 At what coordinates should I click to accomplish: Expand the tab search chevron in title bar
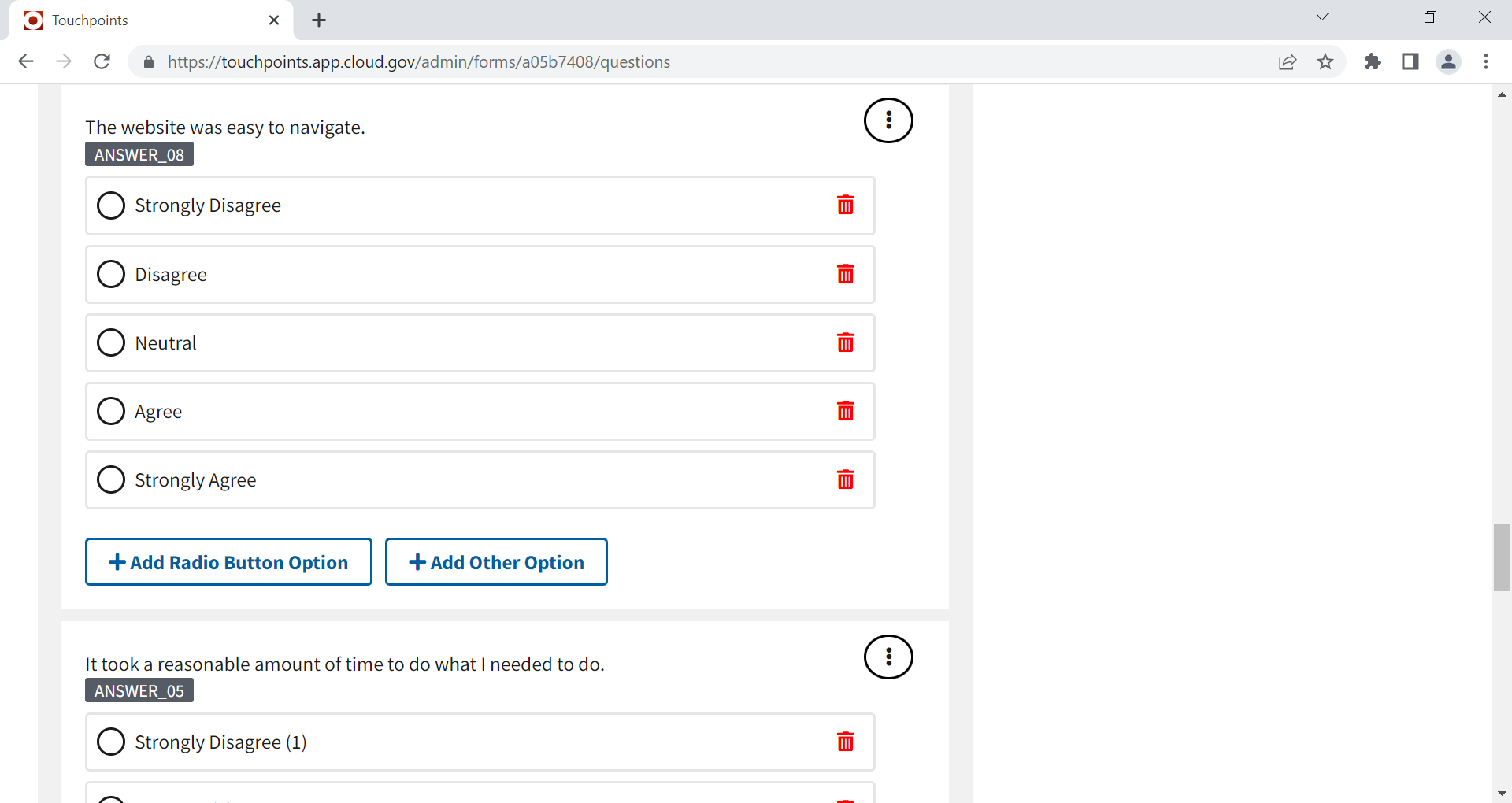[1322, 17]
